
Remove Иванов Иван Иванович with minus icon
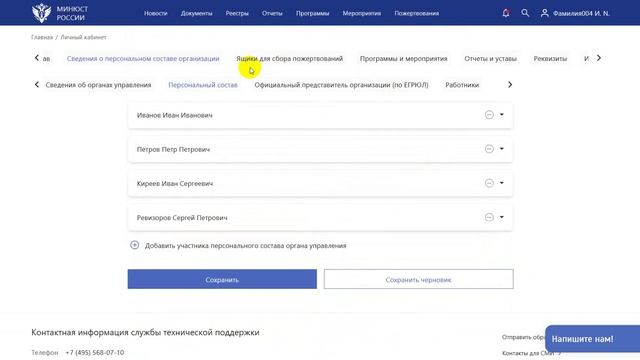(x=489, y=115)
